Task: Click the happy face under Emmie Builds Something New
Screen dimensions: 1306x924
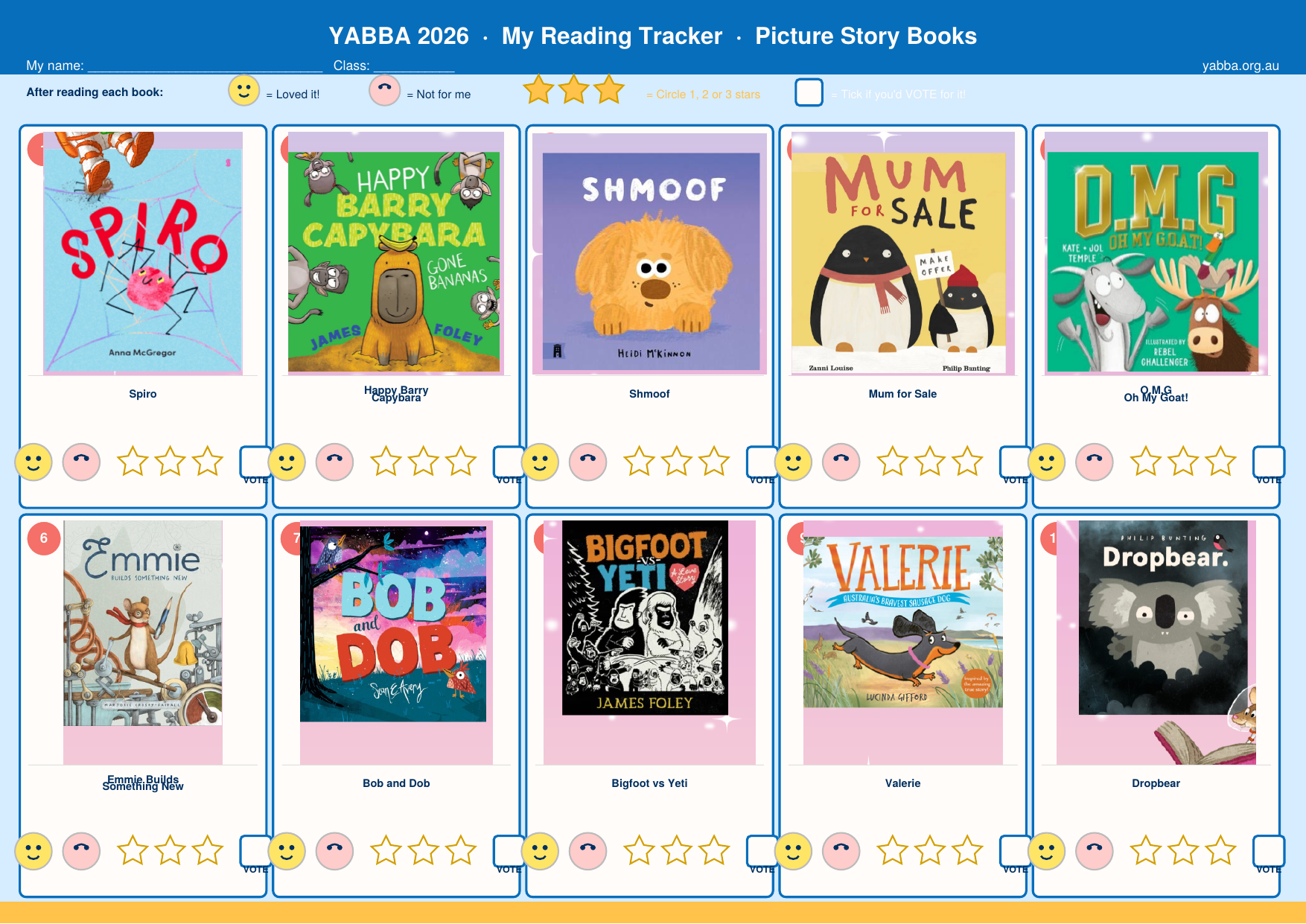Action: [34, 851]
